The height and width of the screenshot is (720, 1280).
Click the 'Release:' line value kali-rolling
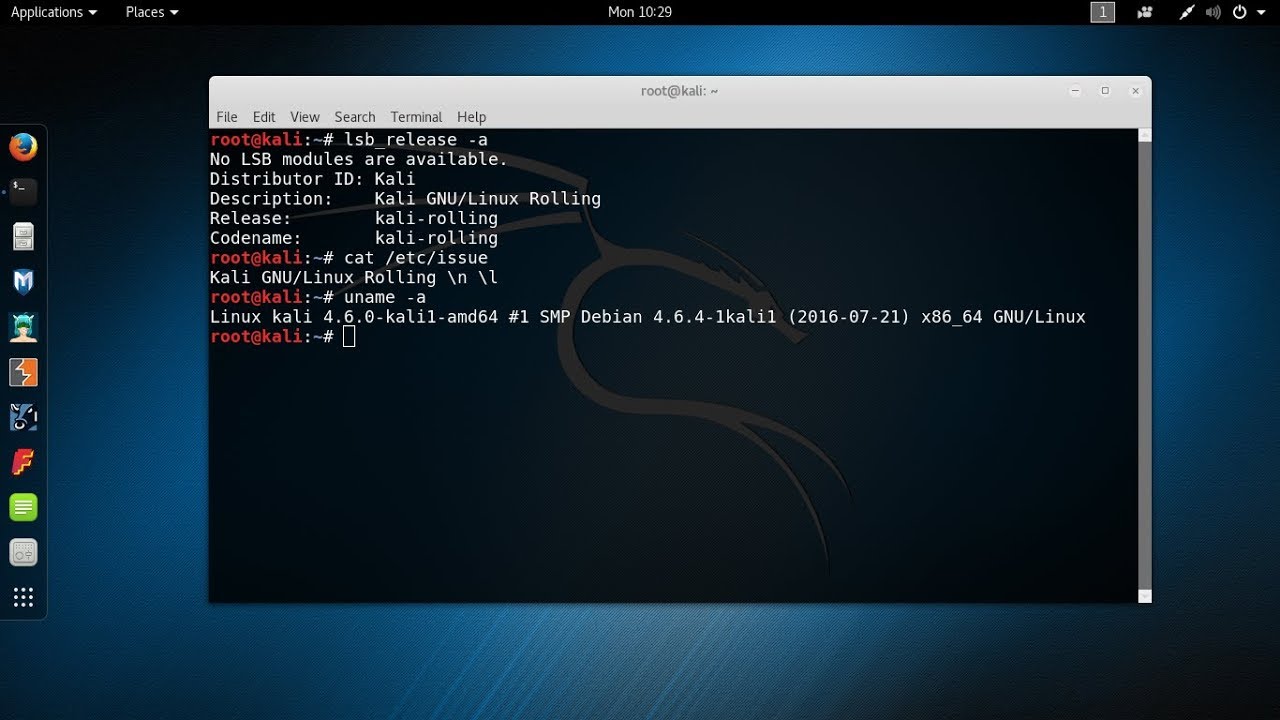[436, 218]
